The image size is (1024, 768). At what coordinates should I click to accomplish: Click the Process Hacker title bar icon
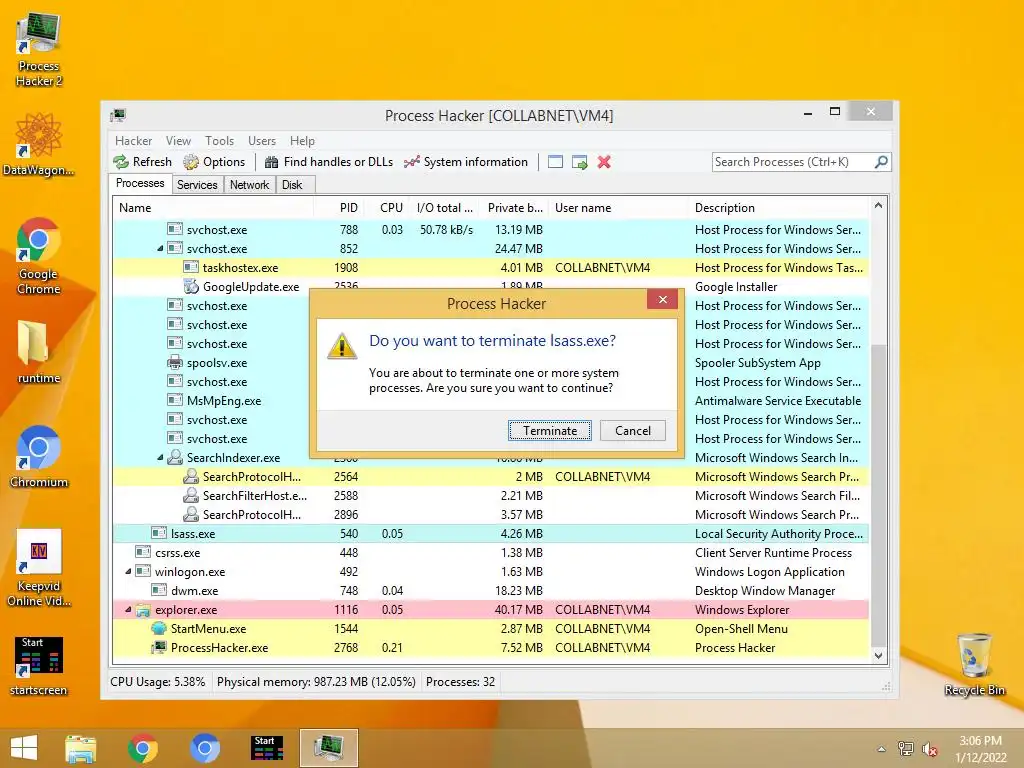(118, 116)
